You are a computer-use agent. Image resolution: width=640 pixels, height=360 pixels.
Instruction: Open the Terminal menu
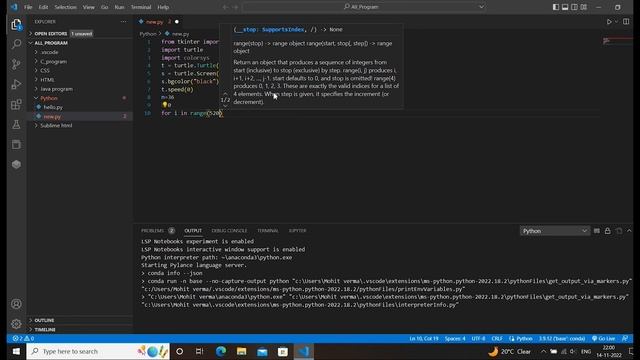tap(141, 7)
